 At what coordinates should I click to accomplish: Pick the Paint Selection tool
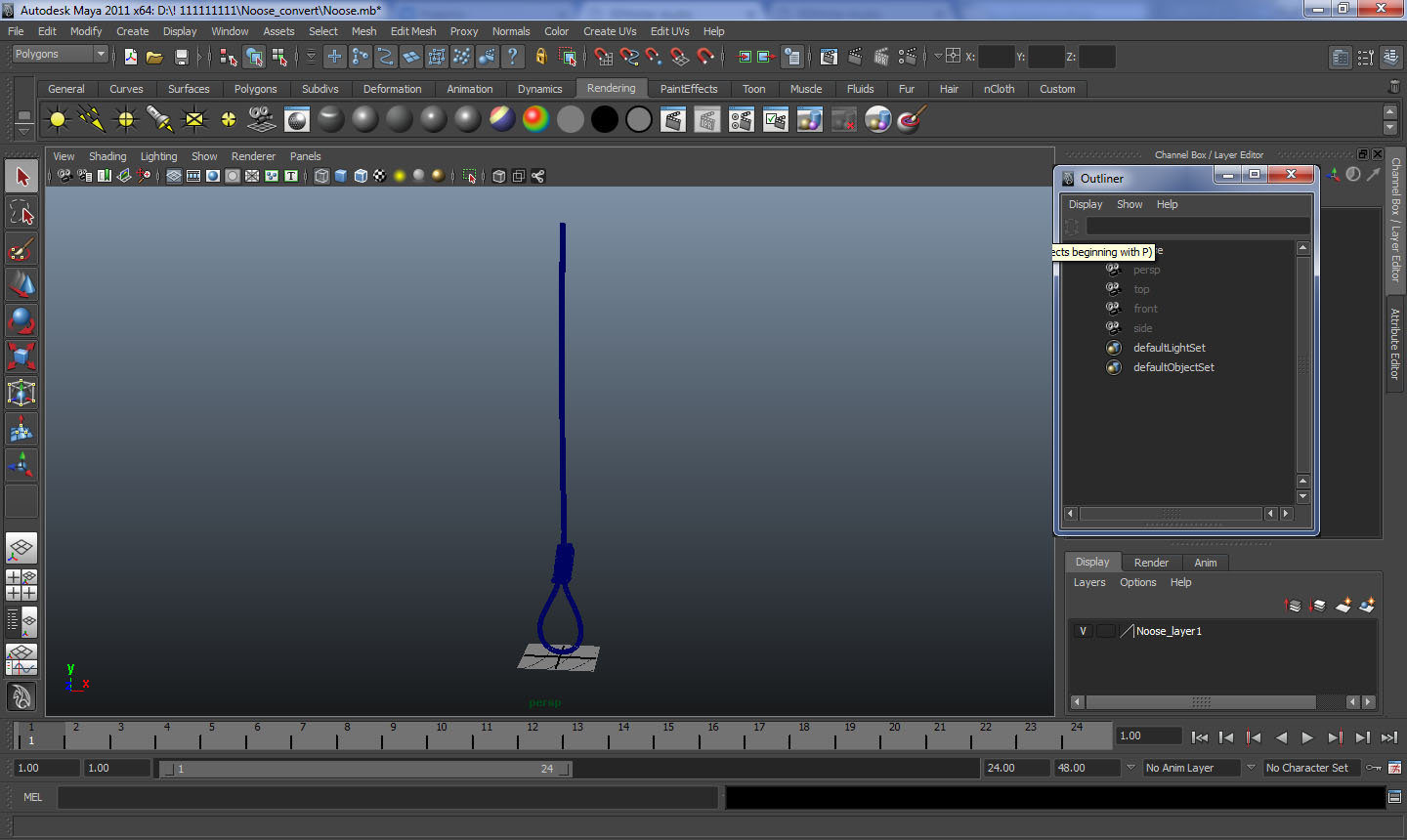coord(21,248)
